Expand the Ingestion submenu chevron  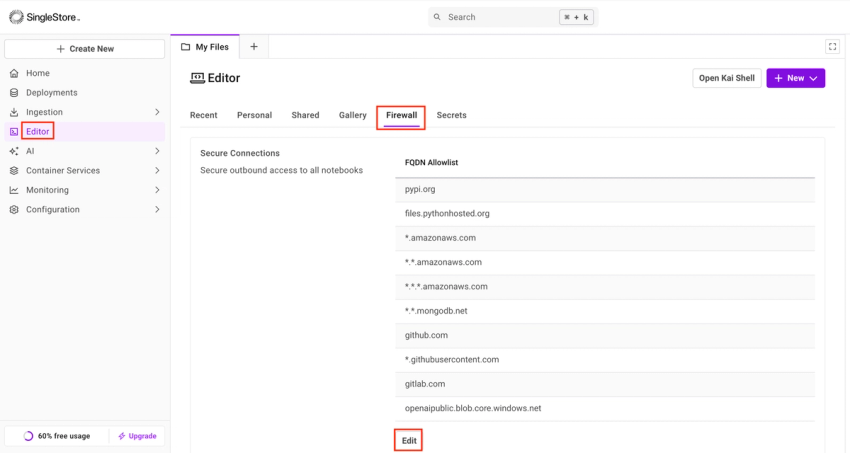click(x=157, y=112)
